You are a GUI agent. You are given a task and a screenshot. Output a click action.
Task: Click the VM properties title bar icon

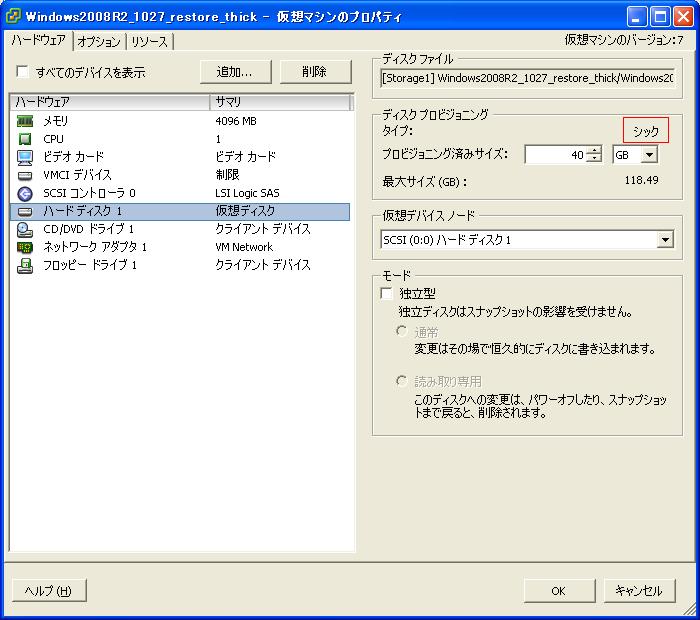click(x=12, y=17)
